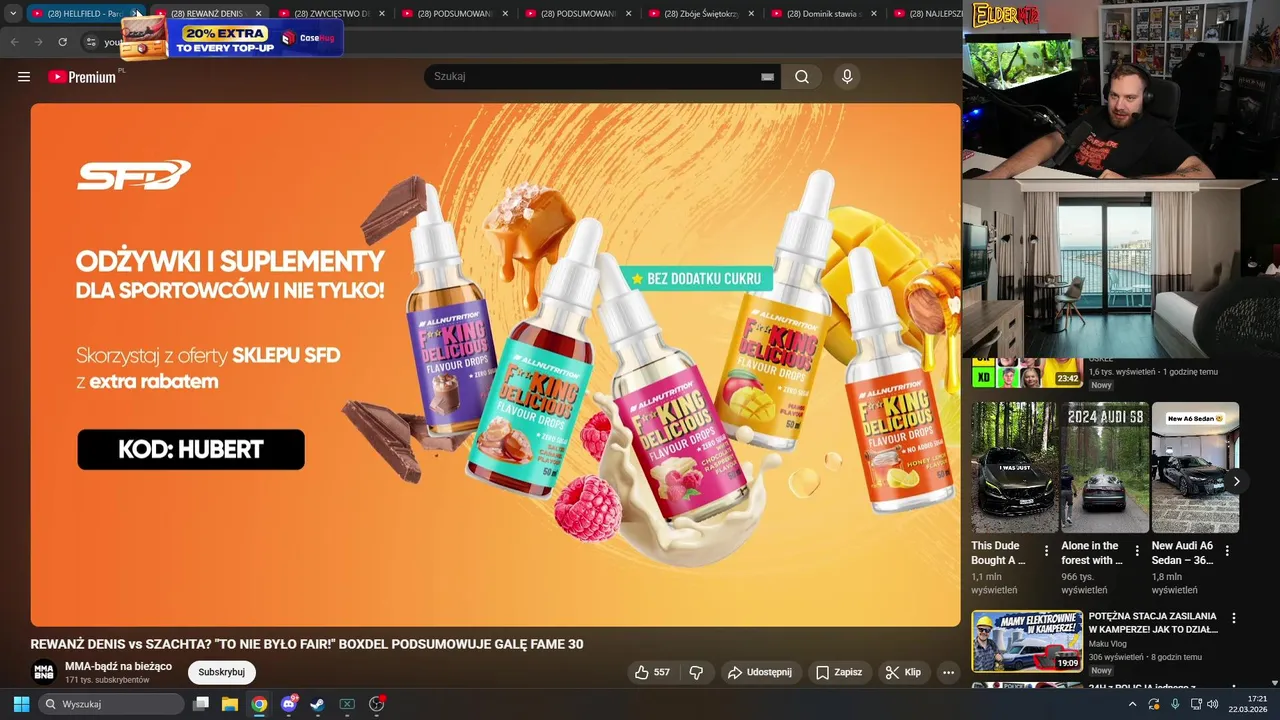Open Discord from the taskbar
The height and width of the screenshot is (720, 1280).
point(289,704)
